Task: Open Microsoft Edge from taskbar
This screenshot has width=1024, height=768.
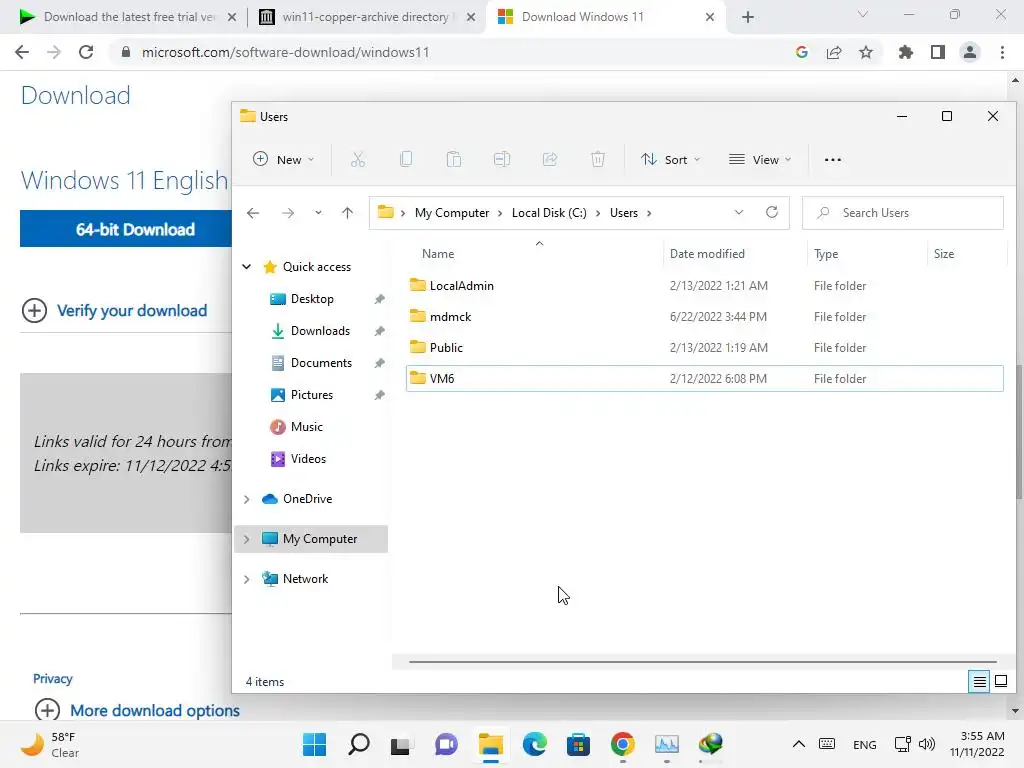Action: [x=534, y=744]
